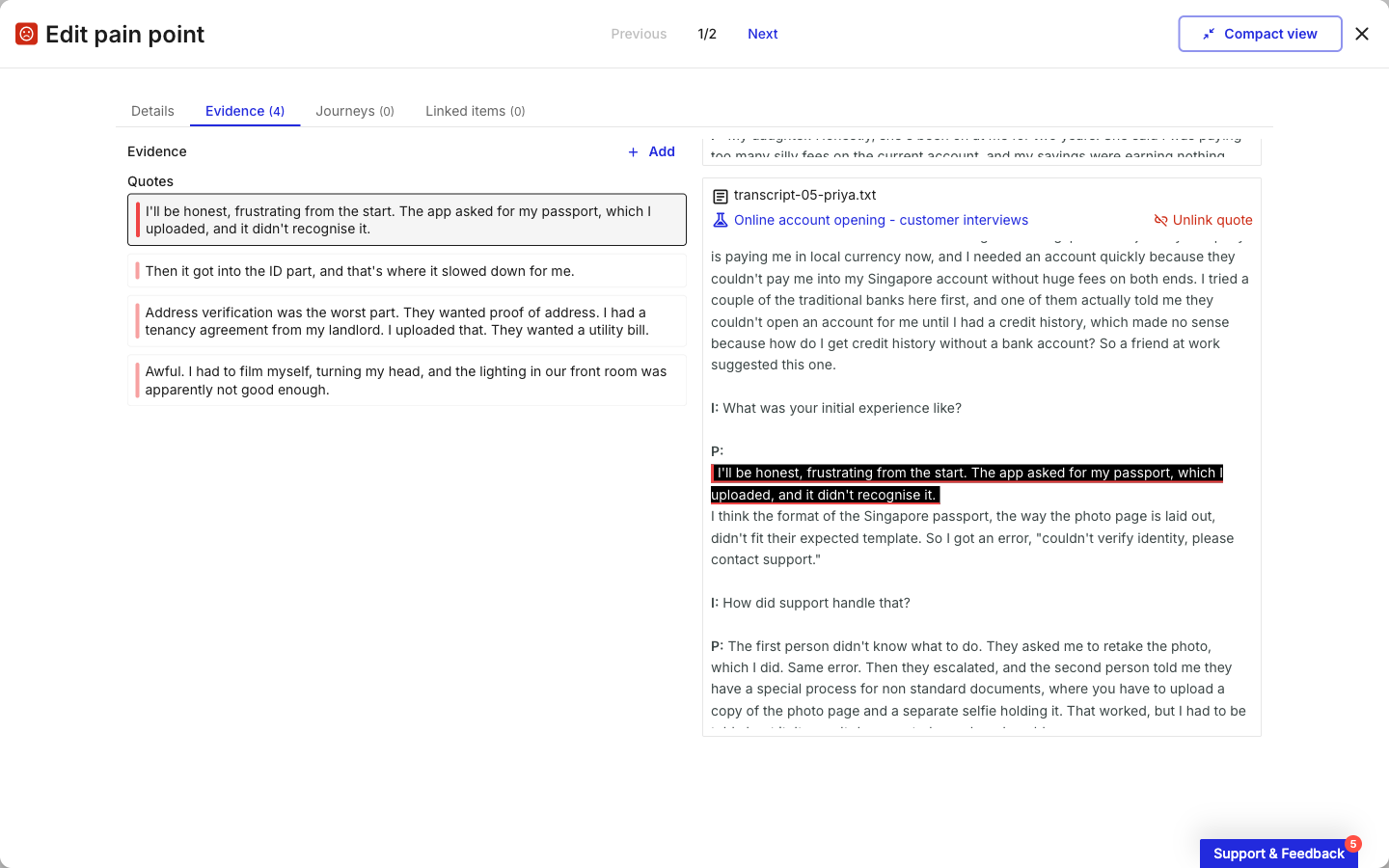Click the Quotes section heading
1389x868 pixels.
click(150, 181)
